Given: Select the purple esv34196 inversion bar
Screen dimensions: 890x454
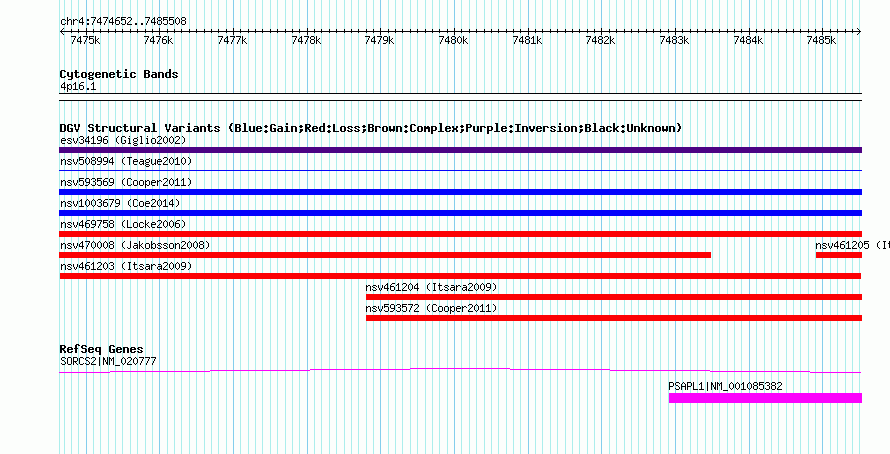Looking at the screenshot, I should point(460,150).
